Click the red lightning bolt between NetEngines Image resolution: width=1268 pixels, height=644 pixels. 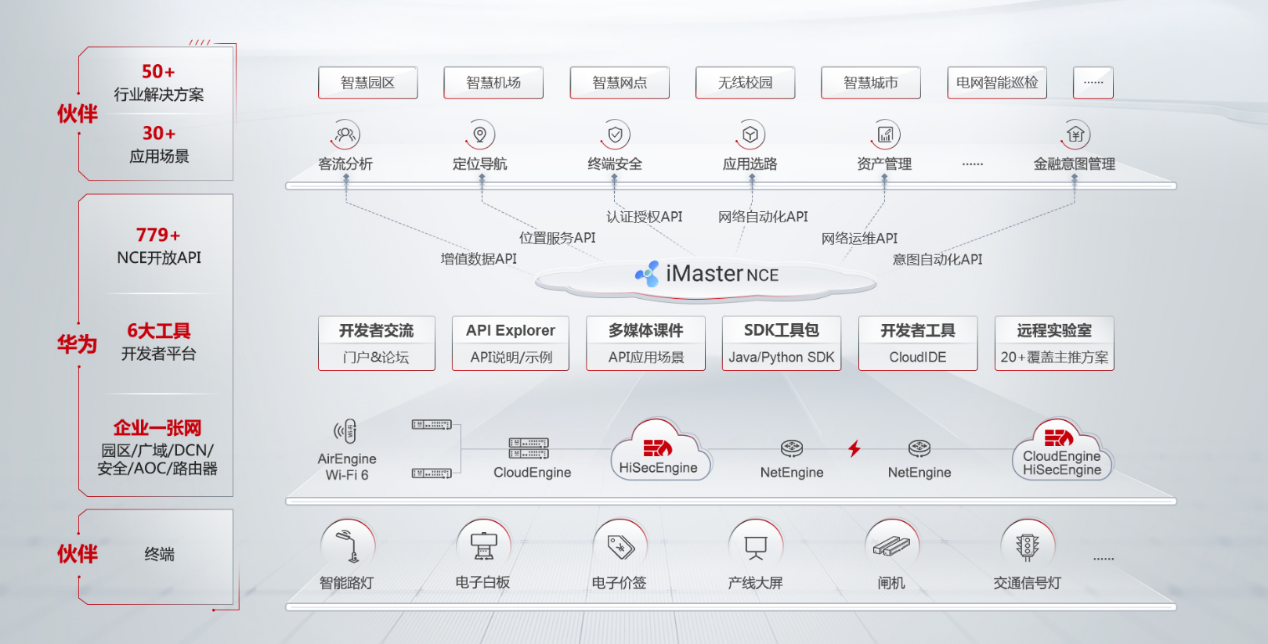(x=854, y=448)
